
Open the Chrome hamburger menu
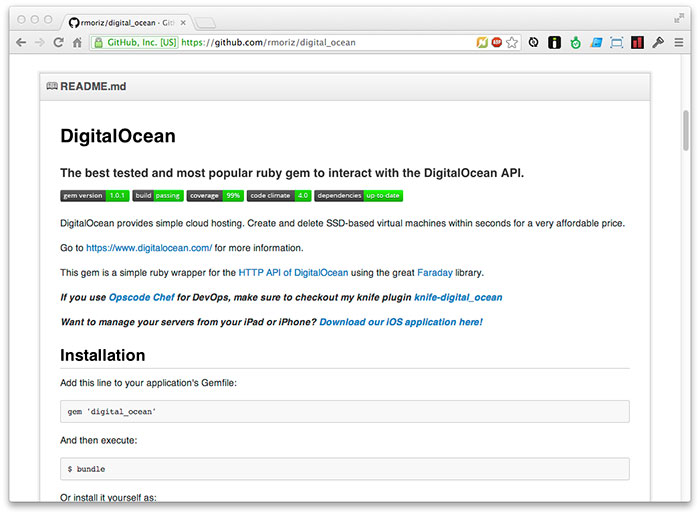tap(679, 42)
